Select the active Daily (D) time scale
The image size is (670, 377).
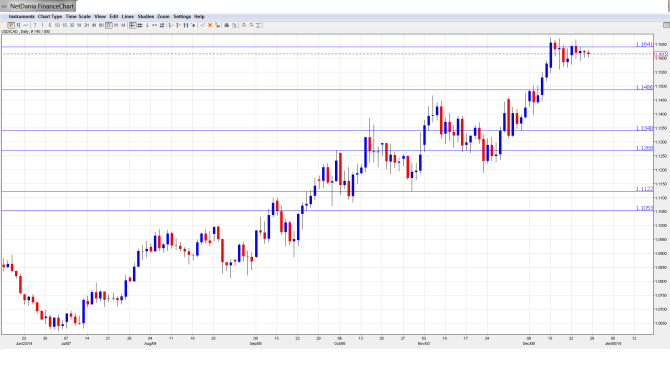point(109,26)
